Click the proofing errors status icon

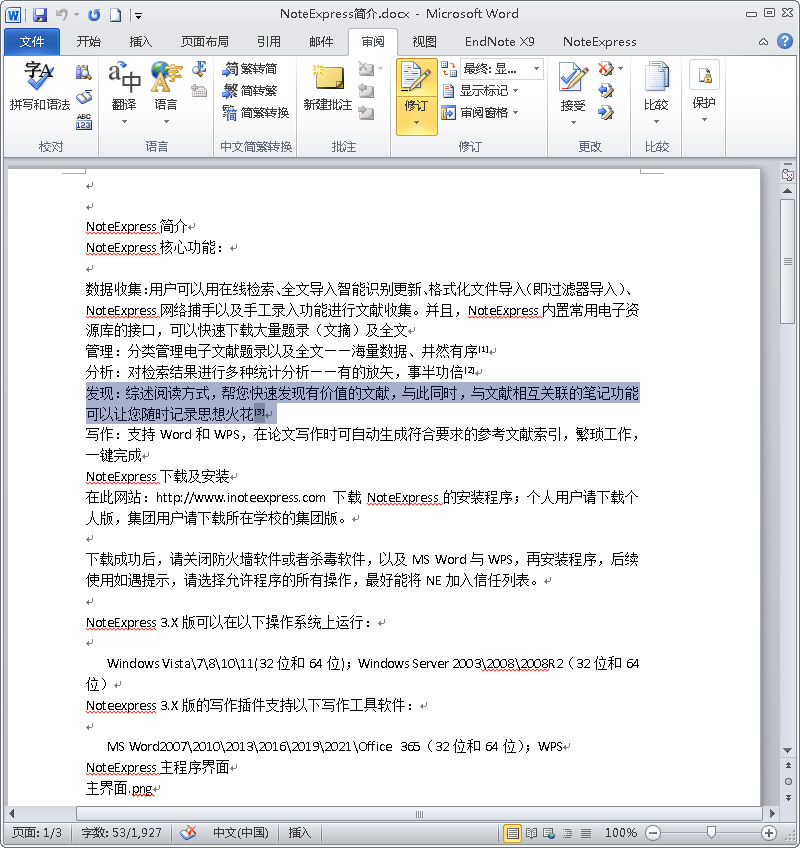[x=188, y=832]
